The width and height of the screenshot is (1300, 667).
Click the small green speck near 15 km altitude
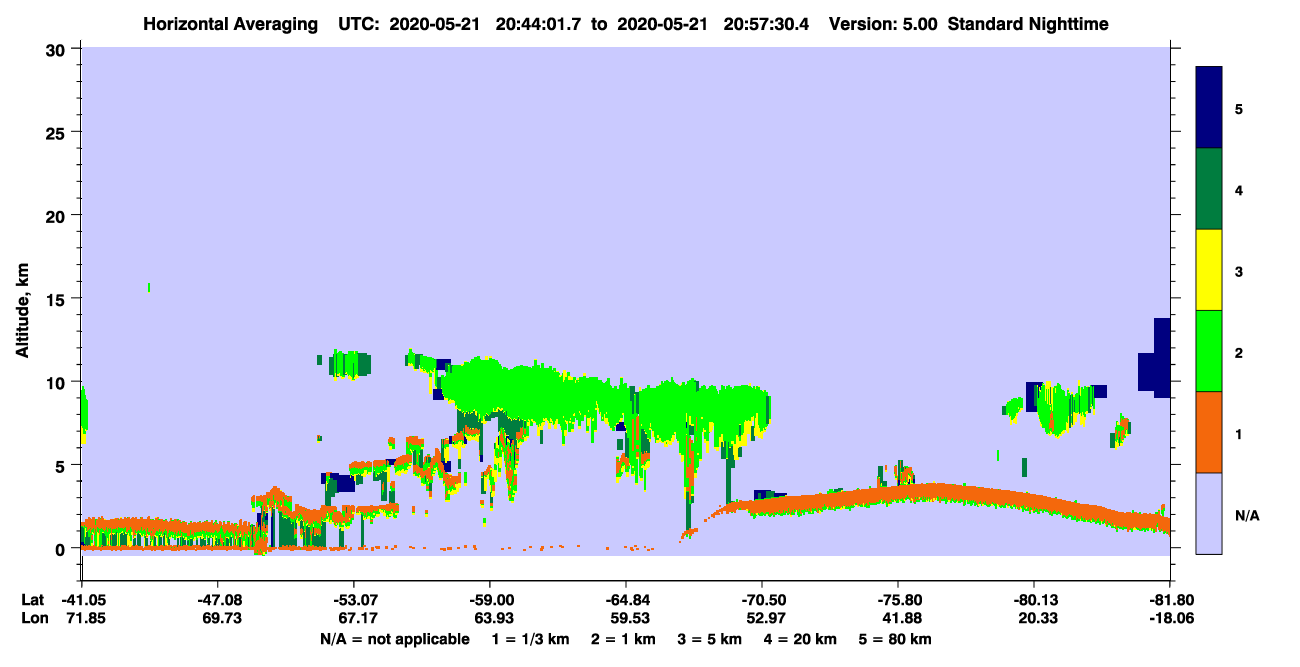[149, 288]
